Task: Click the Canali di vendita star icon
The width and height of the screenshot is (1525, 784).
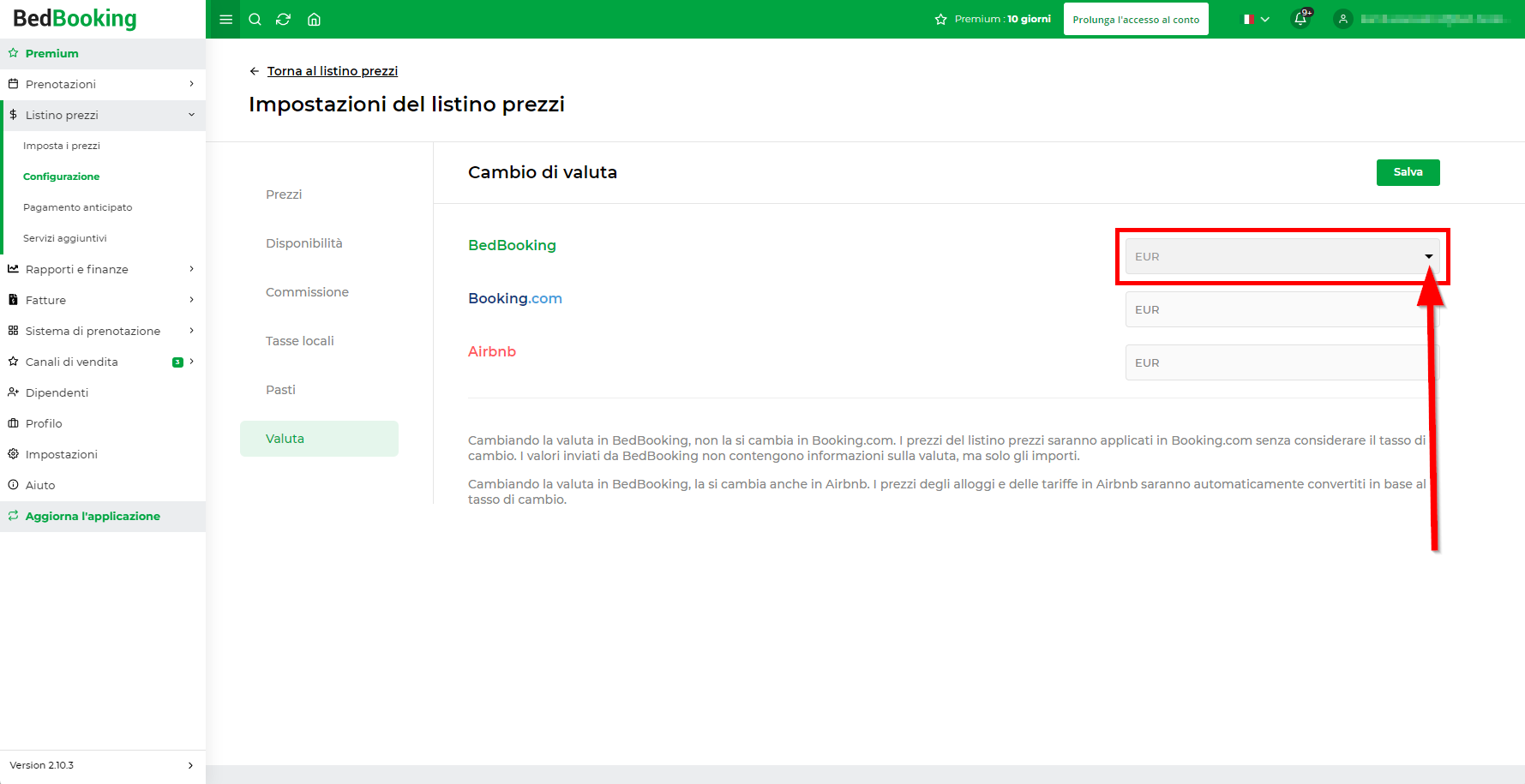Action: click(x=13, y=362)
